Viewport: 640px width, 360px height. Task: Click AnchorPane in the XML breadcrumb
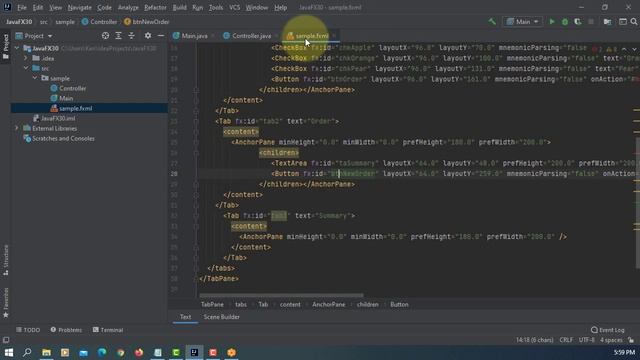pyautogui.click(x=329, y=304)
